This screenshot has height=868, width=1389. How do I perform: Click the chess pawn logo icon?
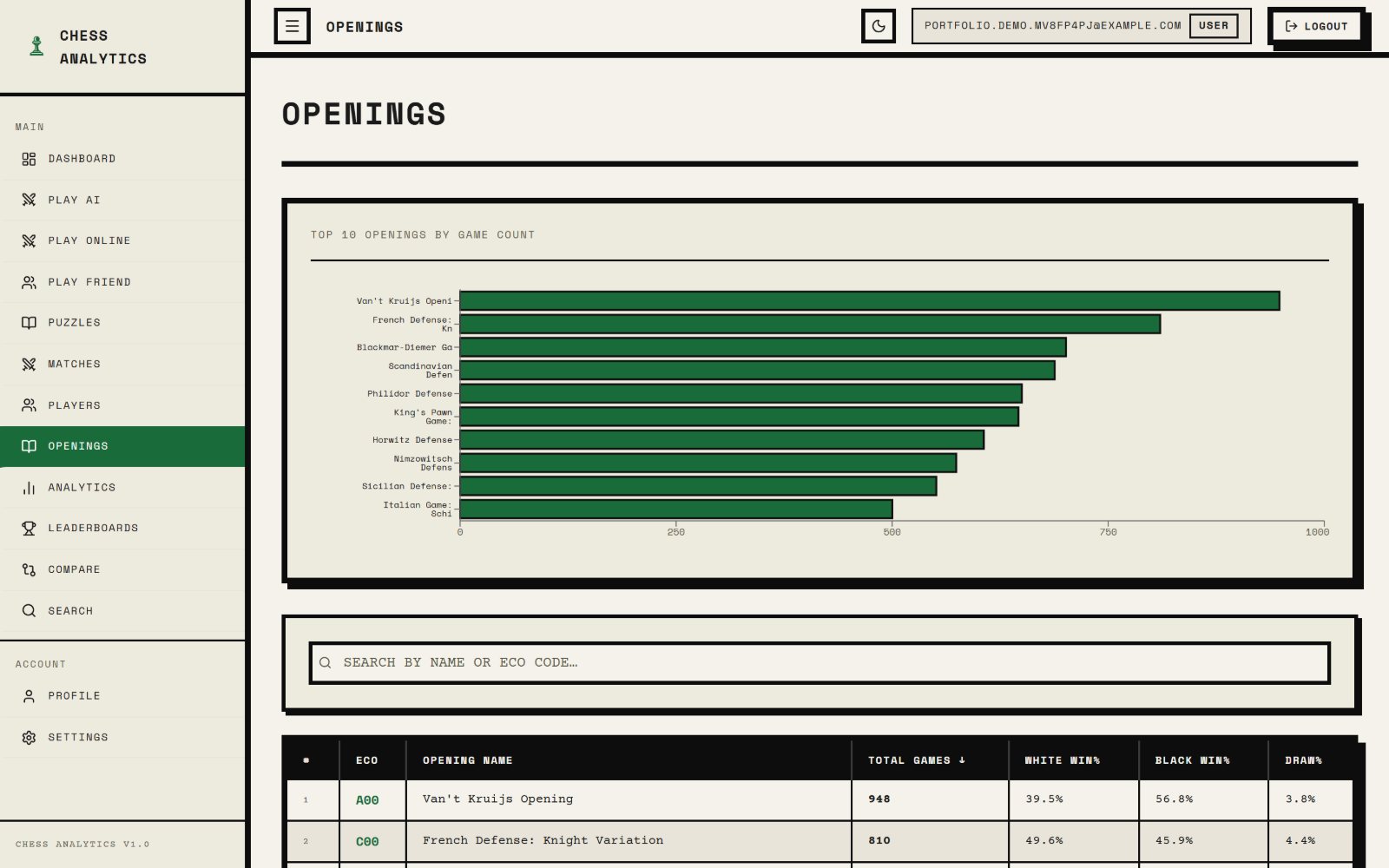pyautogui.click(x=36, y=46)
